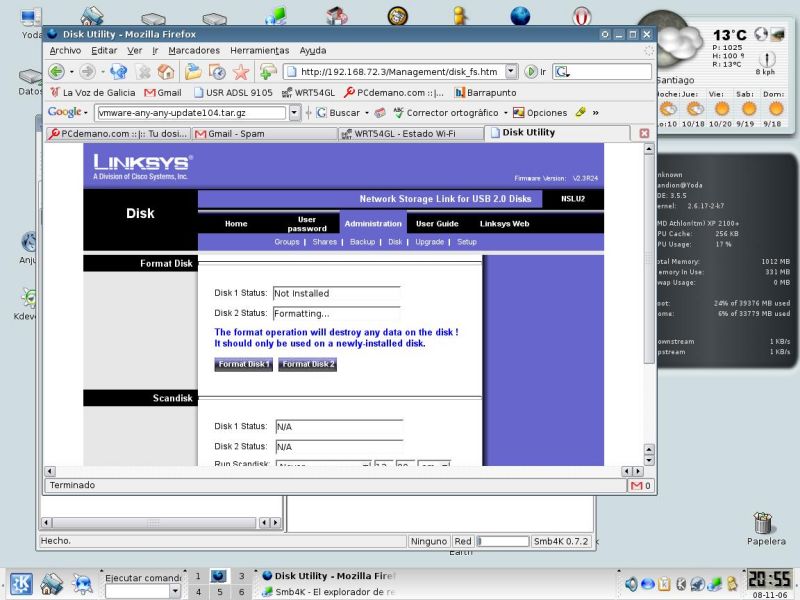Click the Konqueror browser icon in the panel
This screenshot has width=800, height=600.
tap(82, 584)
